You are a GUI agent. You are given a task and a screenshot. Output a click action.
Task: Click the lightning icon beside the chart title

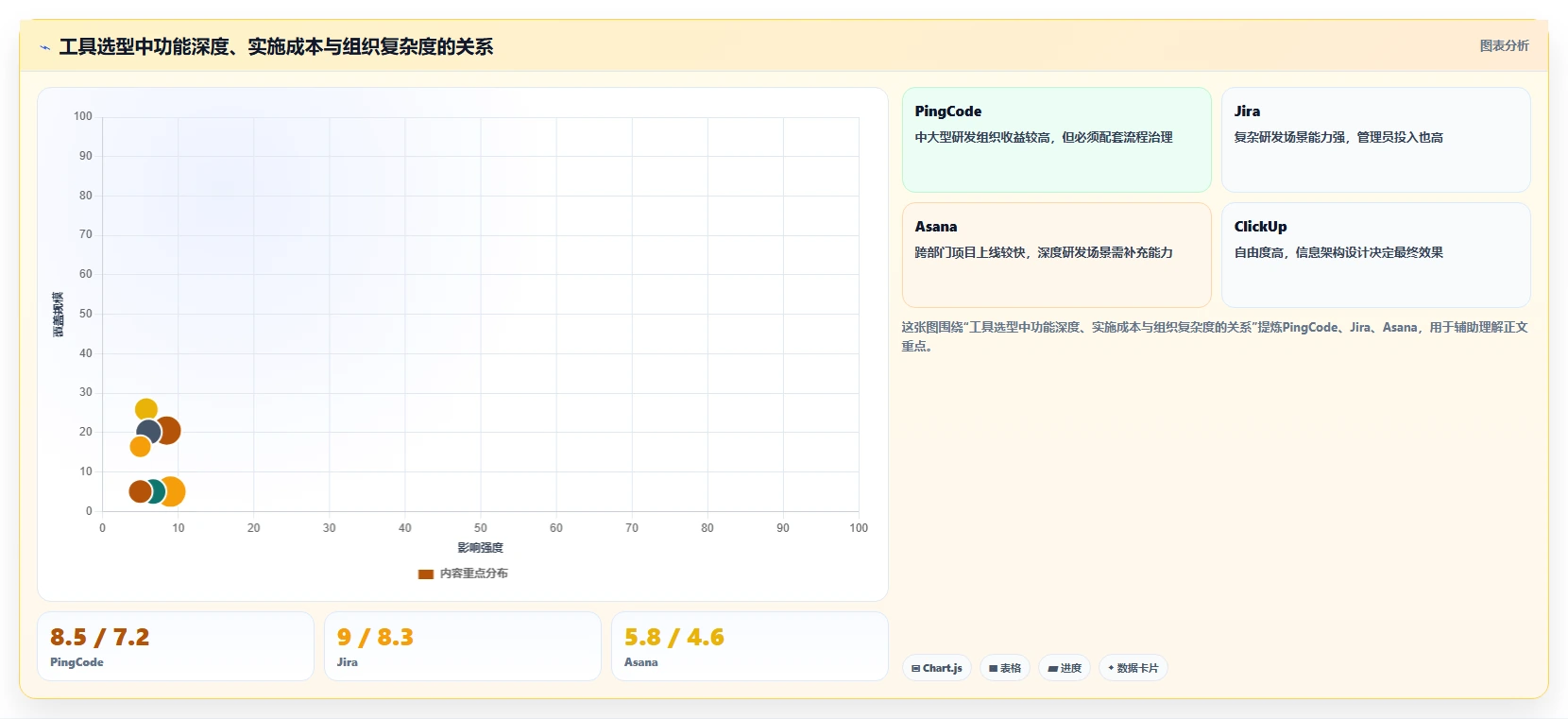(x=44, y=47)
